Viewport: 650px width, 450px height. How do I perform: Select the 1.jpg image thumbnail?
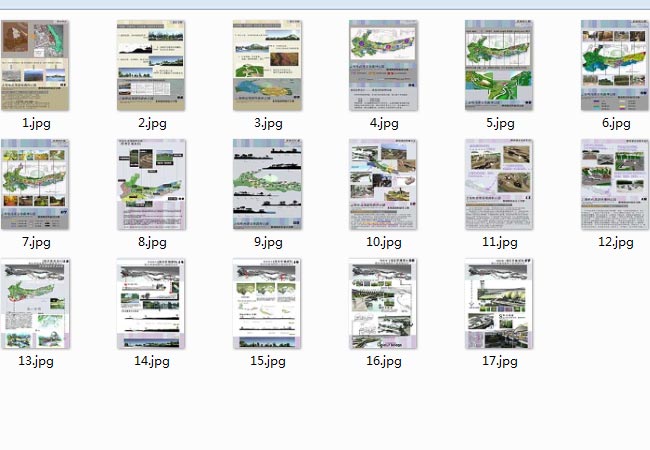tap(36, 65)
